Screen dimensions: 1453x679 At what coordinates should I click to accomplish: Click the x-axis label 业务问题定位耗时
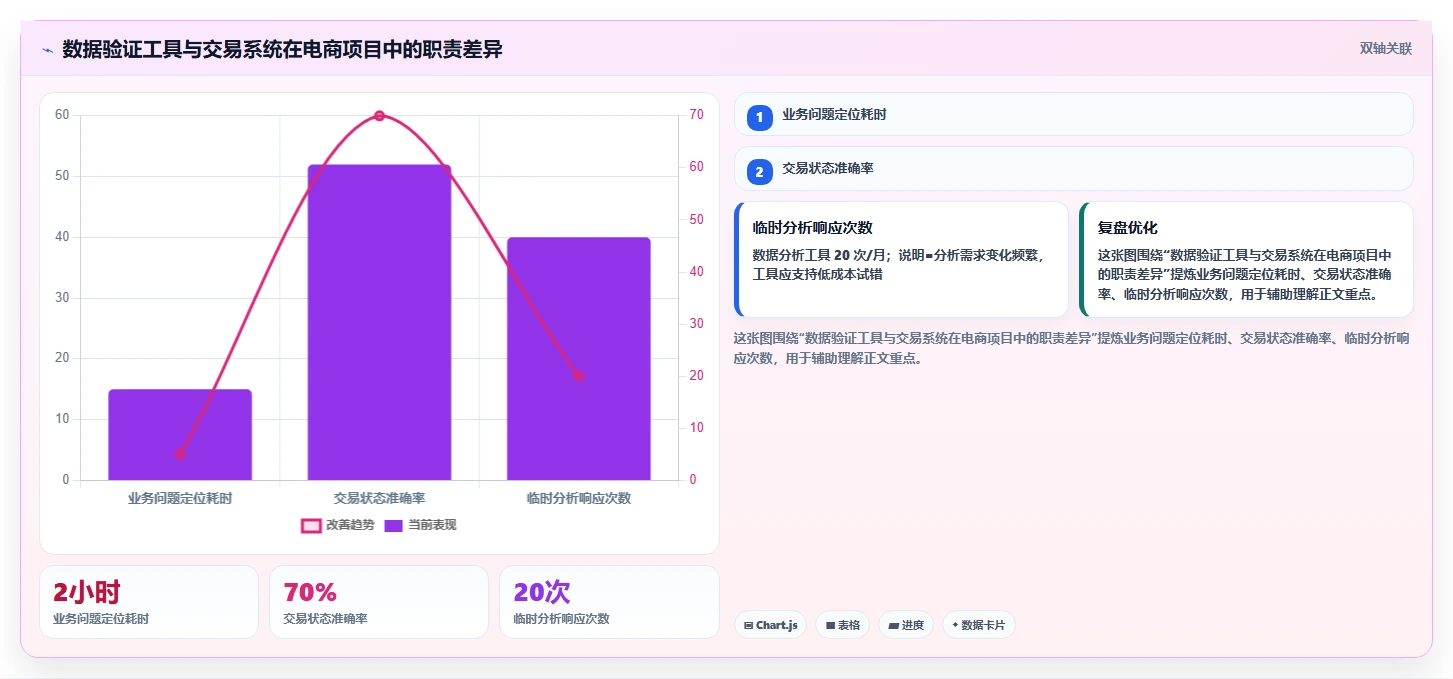tap(180, 498)
